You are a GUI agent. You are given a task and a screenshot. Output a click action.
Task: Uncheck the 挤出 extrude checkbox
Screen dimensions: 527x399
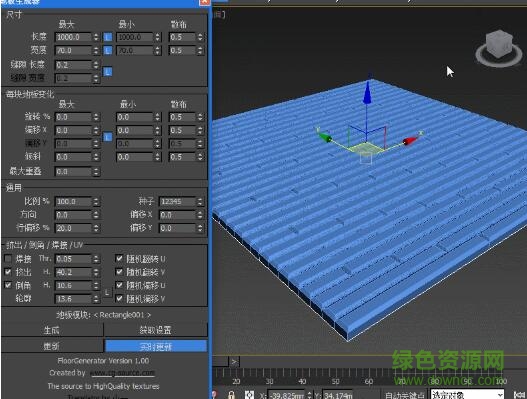8,272
